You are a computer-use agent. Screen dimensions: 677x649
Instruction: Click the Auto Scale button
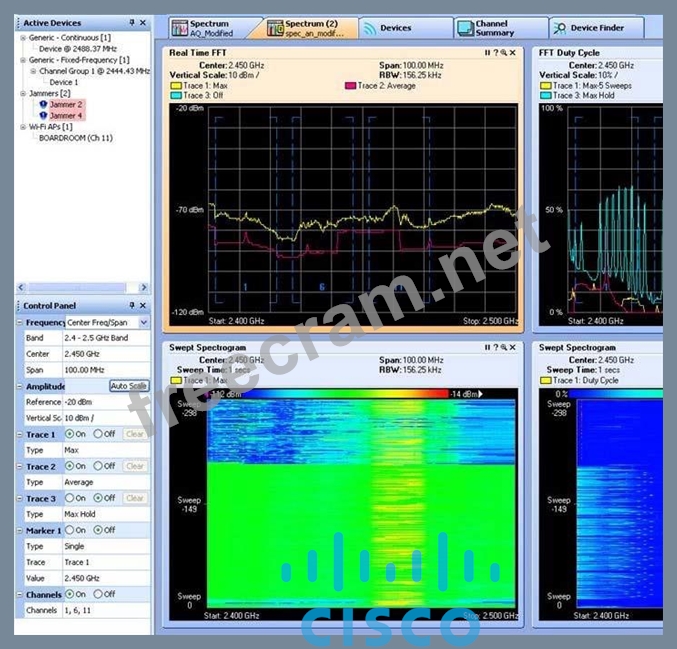(x=128, y=386)
